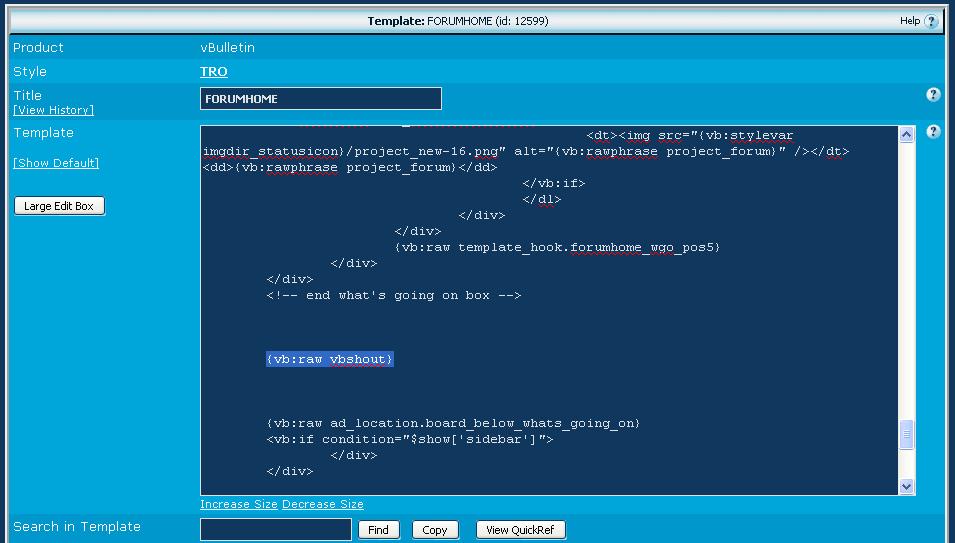Click the Copy button
955x543 pixels.
(435, 530)
